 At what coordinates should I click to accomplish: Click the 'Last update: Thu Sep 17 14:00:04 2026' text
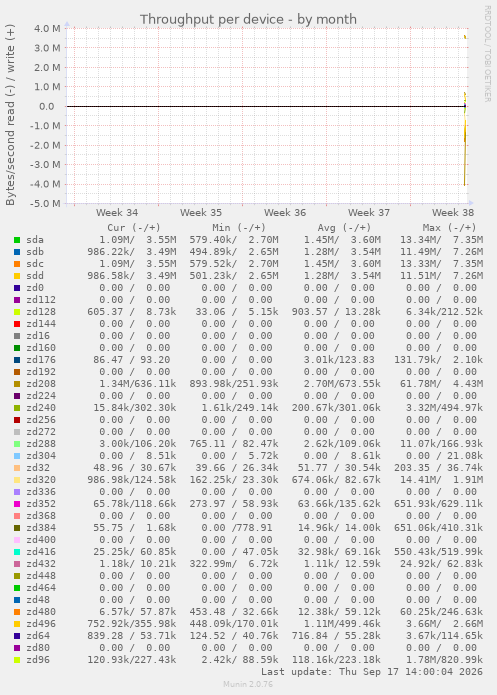tap(372, 672)
